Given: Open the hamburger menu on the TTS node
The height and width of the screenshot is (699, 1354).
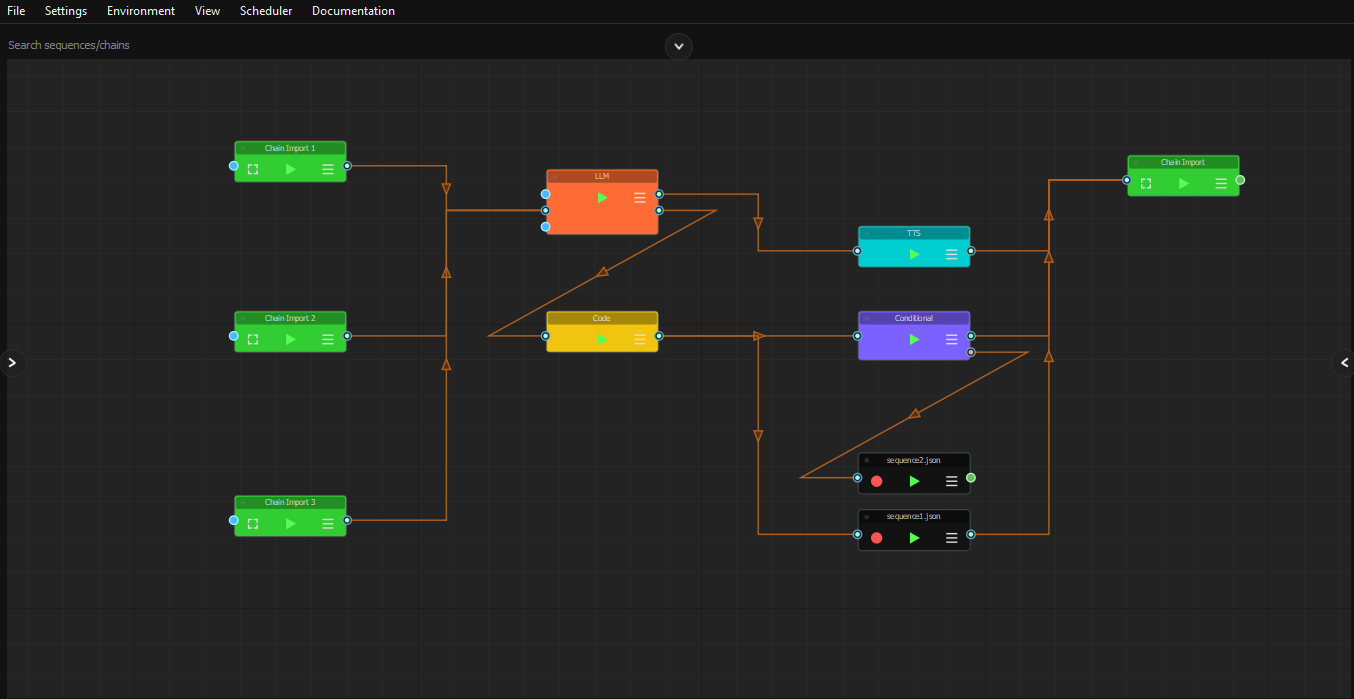Looking at the screenshot, I should (950, 254).
